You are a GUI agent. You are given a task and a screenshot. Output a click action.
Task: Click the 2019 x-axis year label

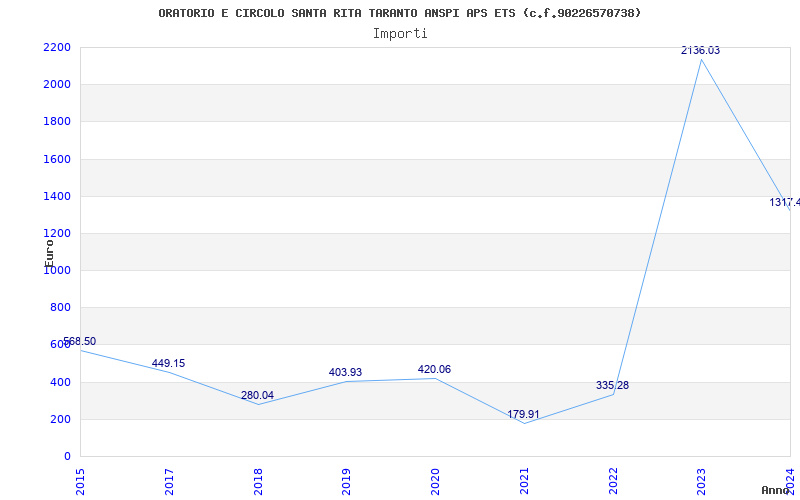click(x=346, y=482)
